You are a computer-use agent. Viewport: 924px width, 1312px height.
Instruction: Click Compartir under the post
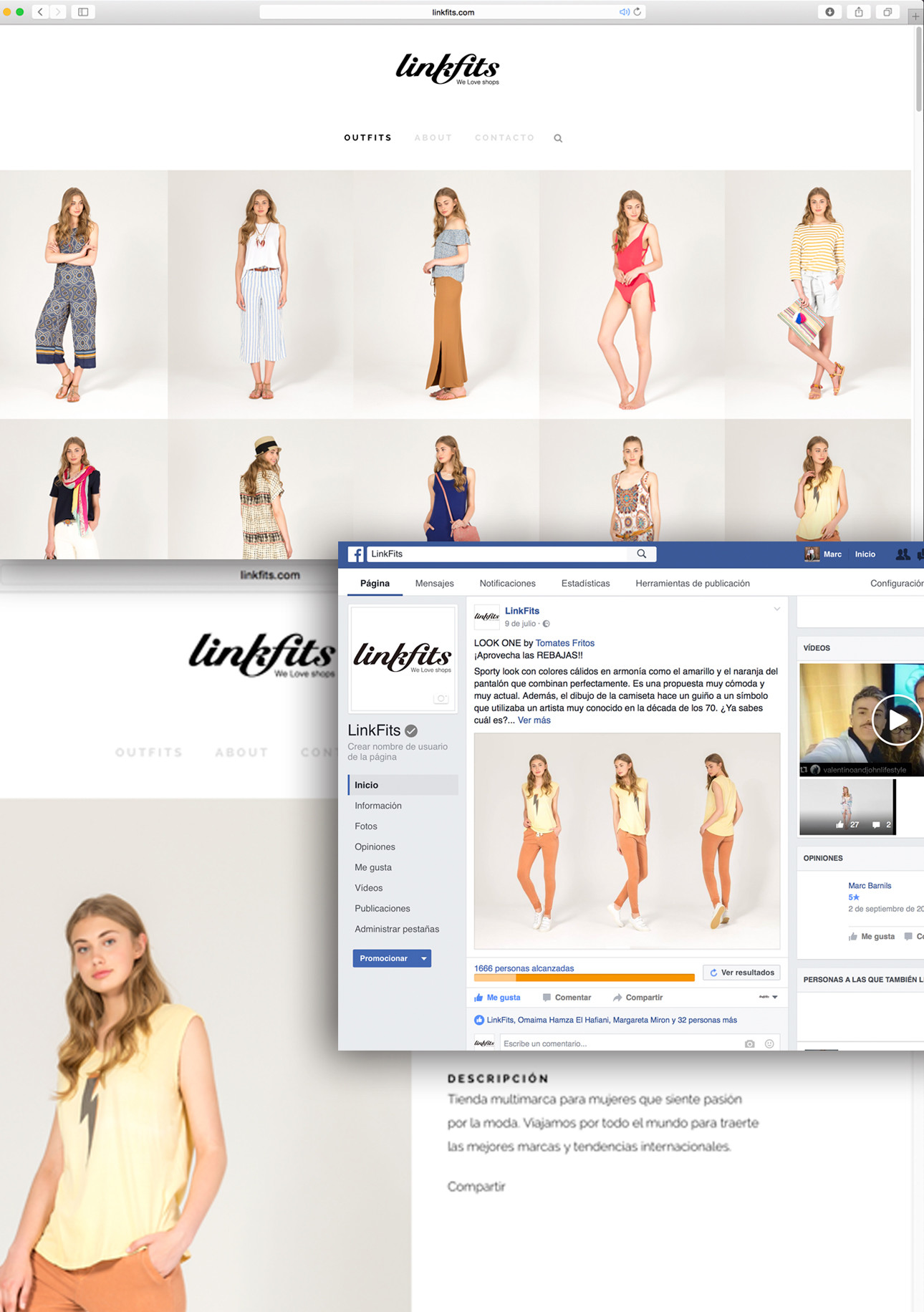[637, 998]
